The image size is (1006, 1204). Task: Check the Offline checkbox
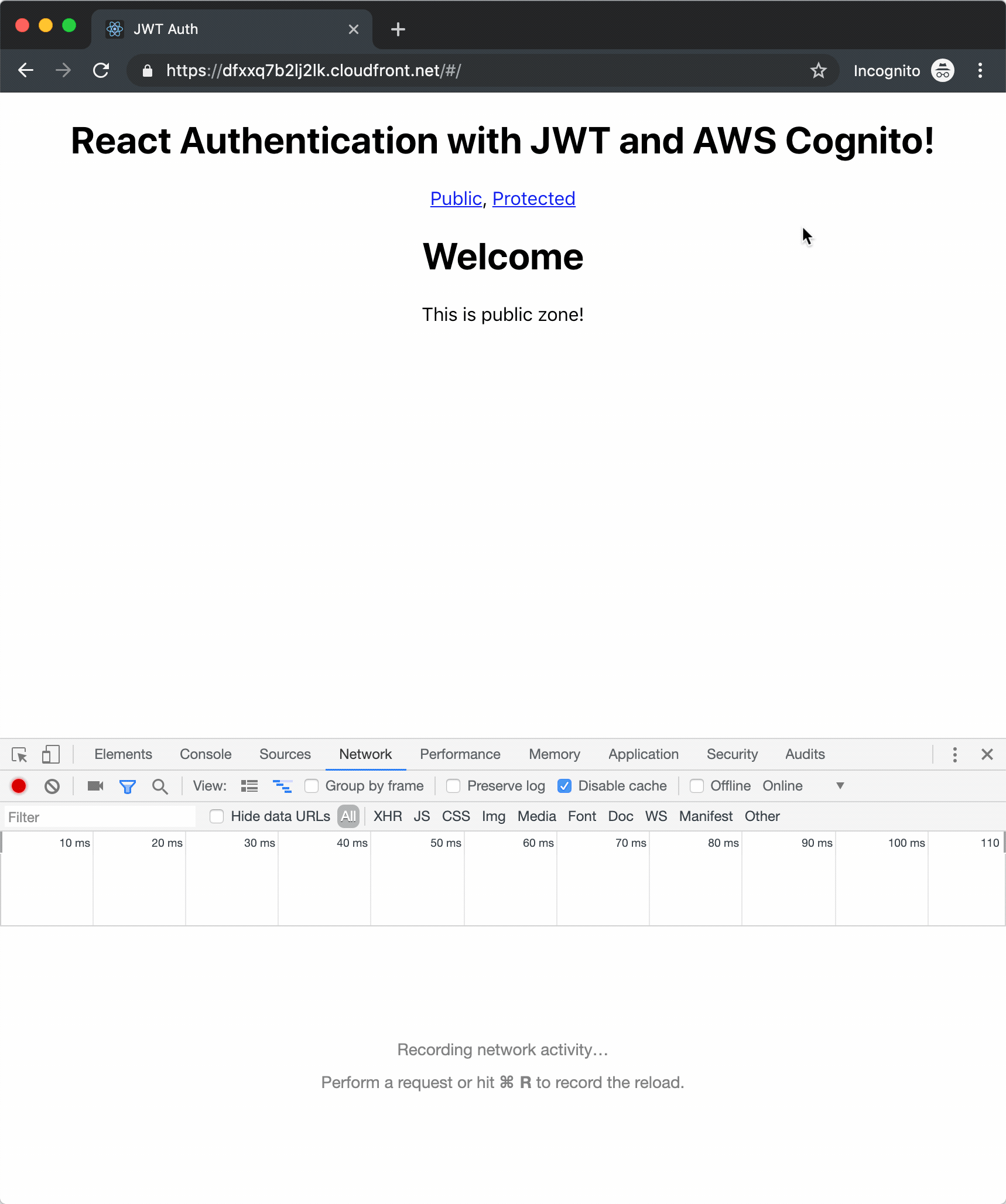tap(697, 786)
